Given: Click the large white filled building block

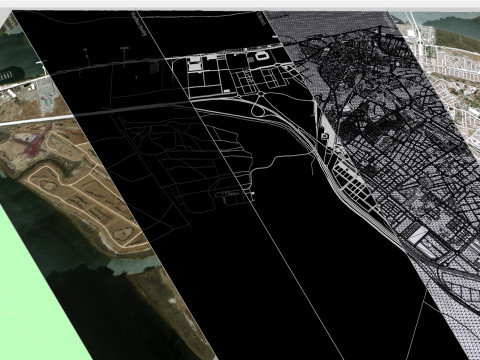Looking at the screenshot, I should 195,65.
